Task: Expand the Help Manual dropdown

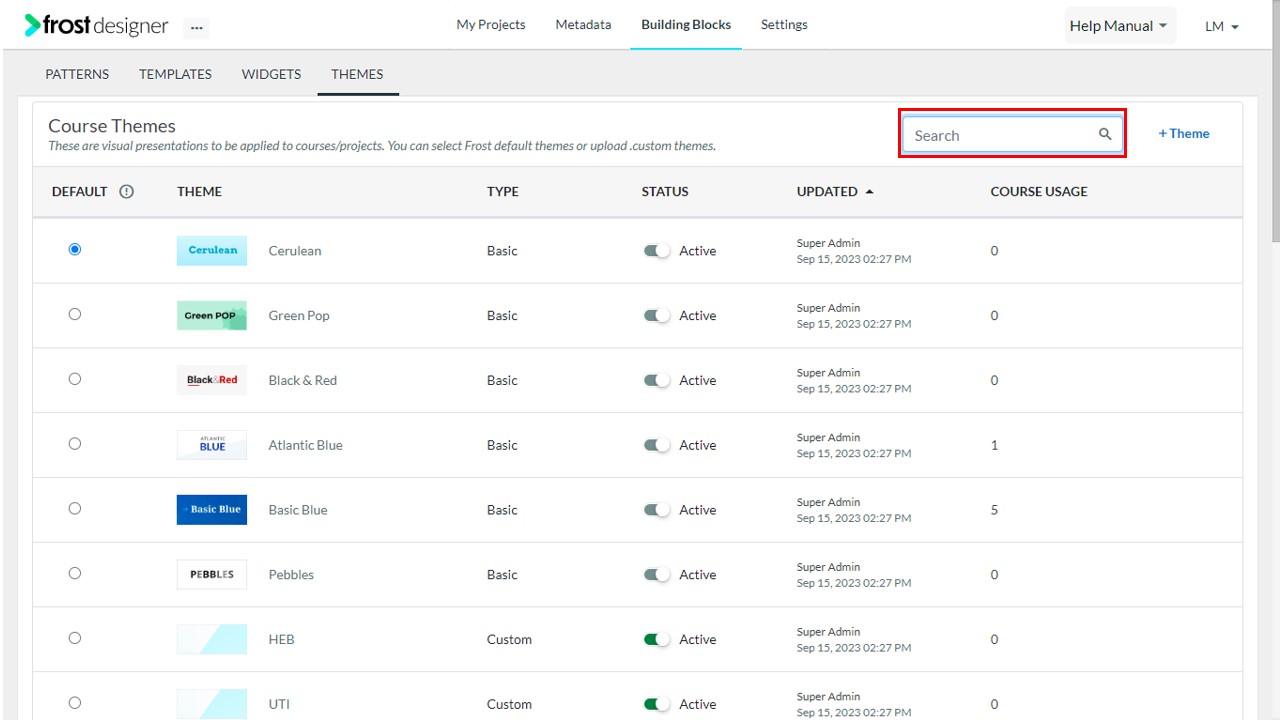Action: click(x=1119, y=26)
